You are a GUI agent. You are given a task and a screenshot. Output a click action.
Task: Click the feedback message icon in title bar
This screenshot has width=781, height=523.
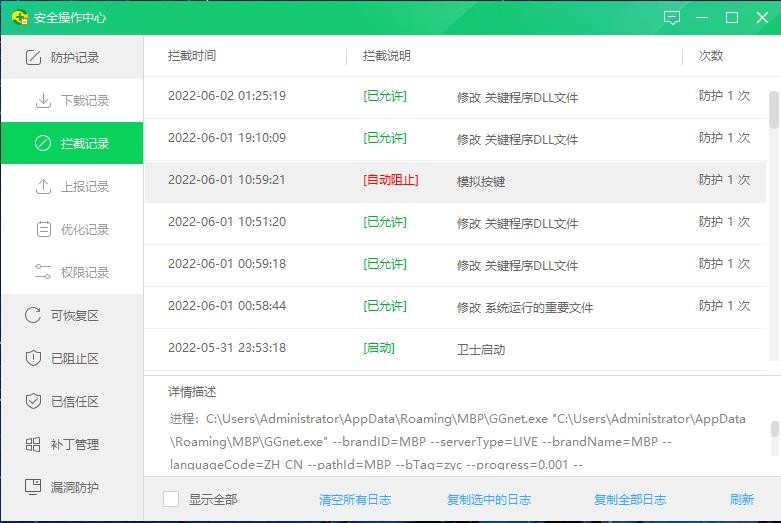click(x=671, y=18)
